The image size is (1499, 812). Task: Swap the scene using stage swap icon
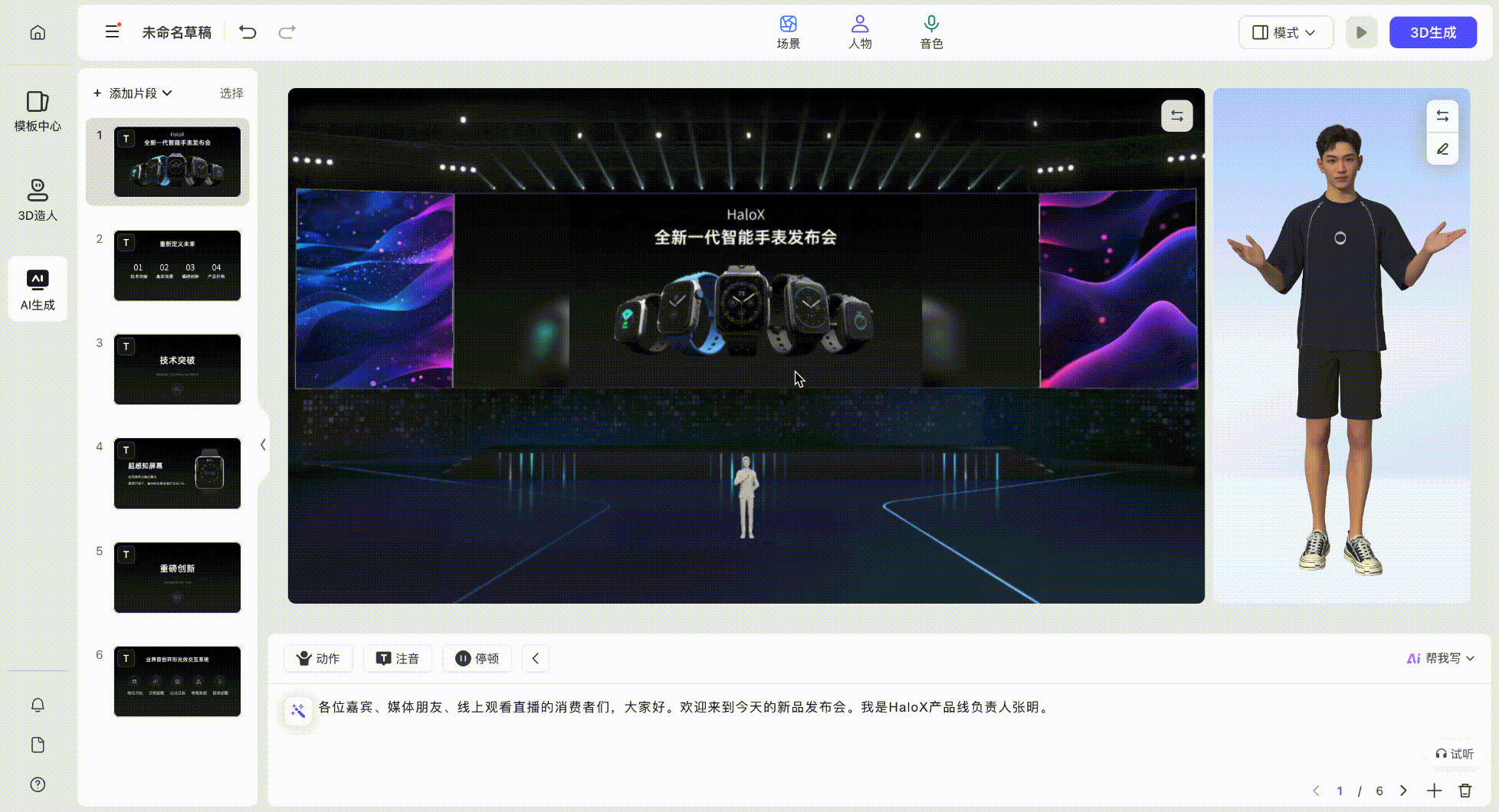[1176, 116]
